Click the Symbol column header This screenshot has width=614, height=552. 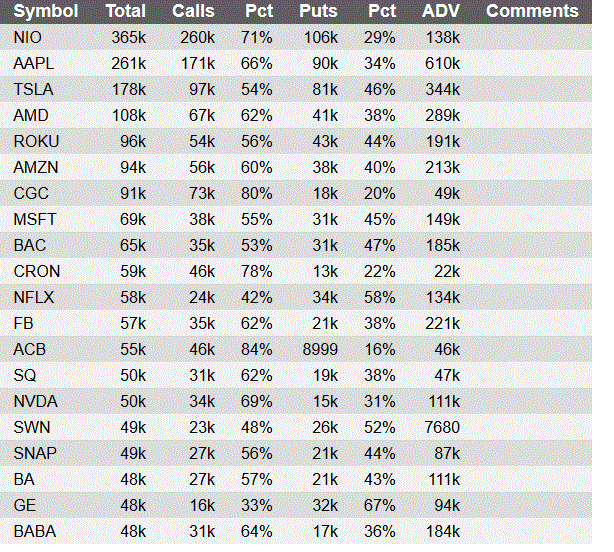(46, 11)
